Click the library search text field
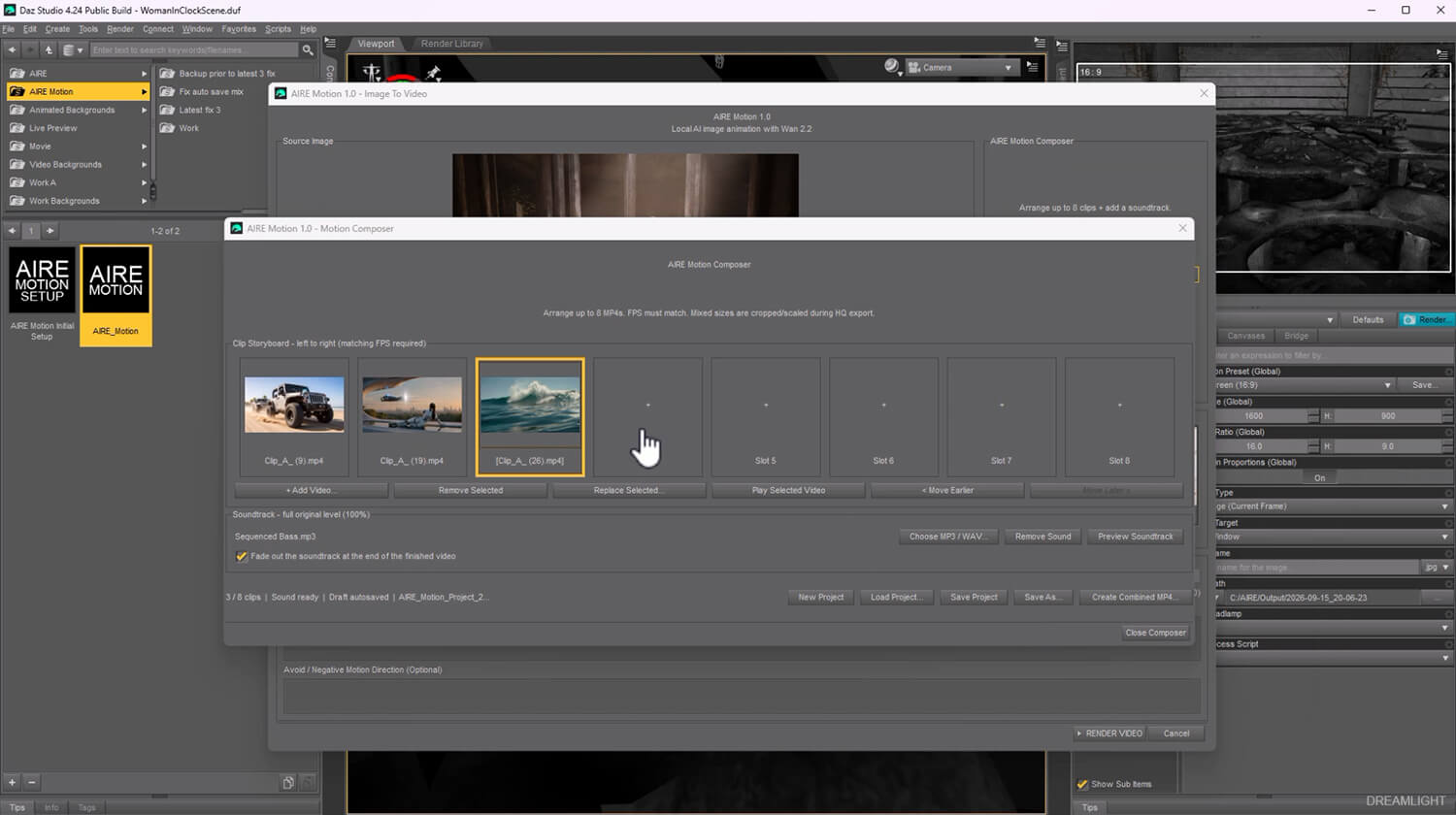Screen dimensions: 1456x815 pyautogui.click(x=194, y=49)
